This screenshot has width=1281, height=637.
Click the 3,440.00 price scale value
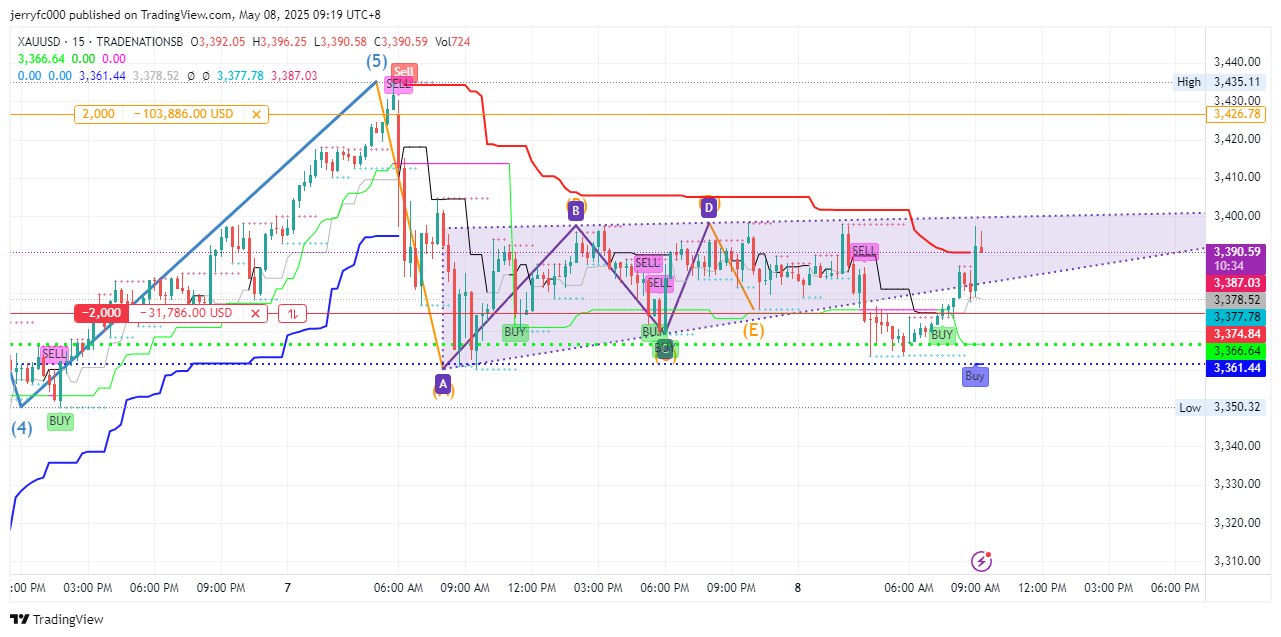[1235, 62]
